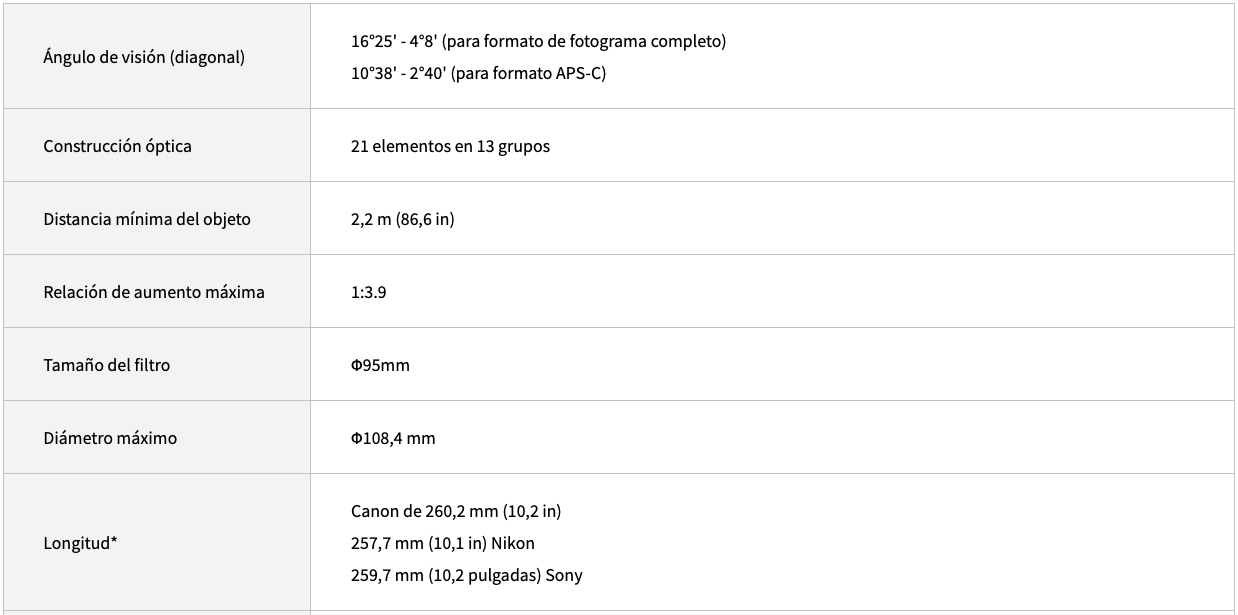This screenshot has width=1238, height=615.
Task: Click the Relación de aumento máxima label
Action: (154, 292)
